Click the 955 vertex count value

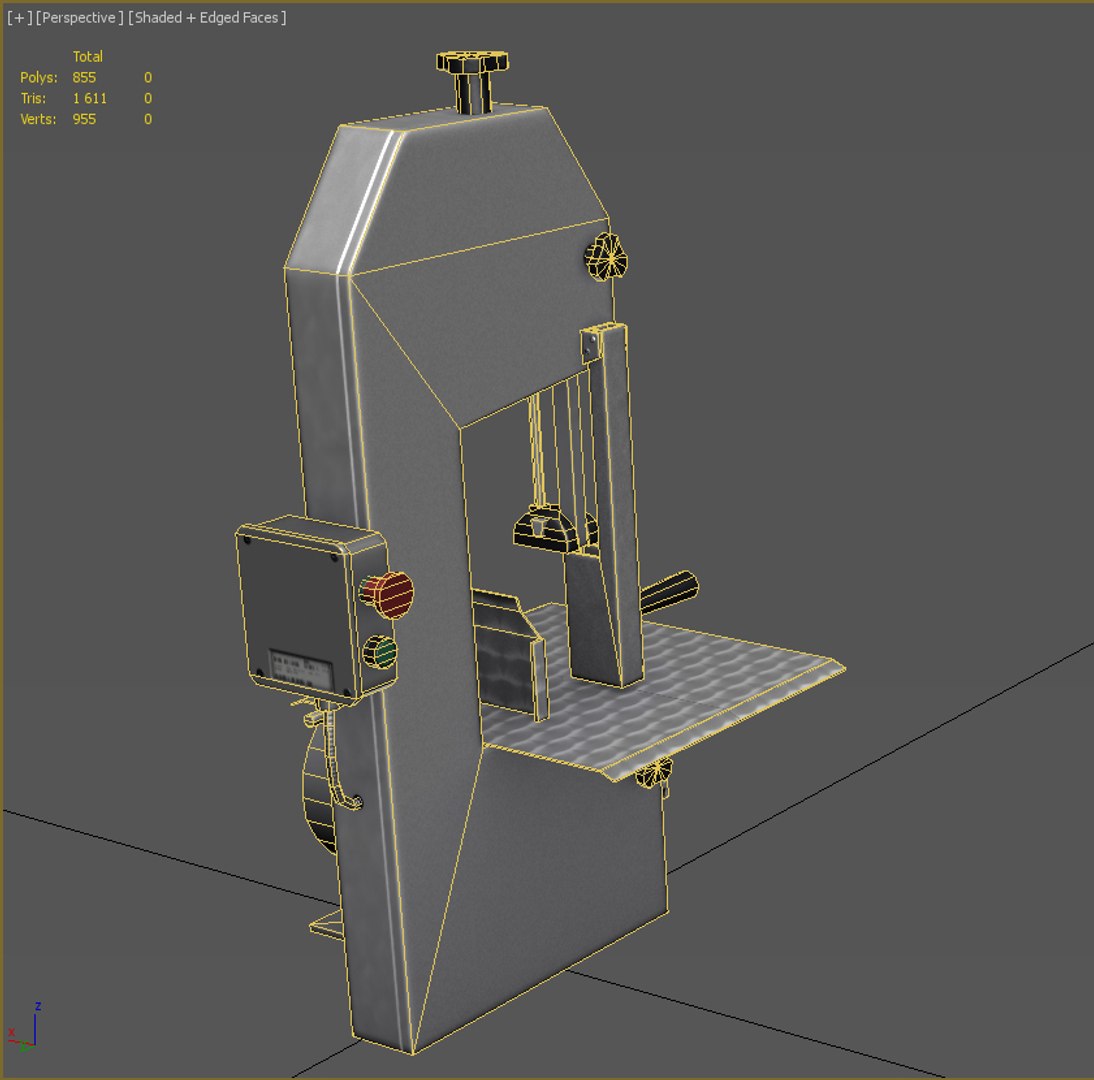click(x=84, y=119)
